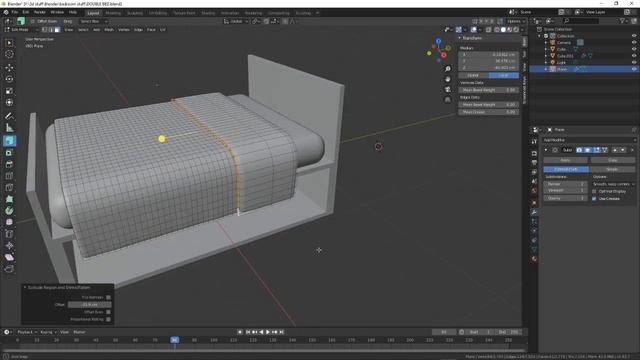Click the current frame marker on timeline

click(174, 340)
